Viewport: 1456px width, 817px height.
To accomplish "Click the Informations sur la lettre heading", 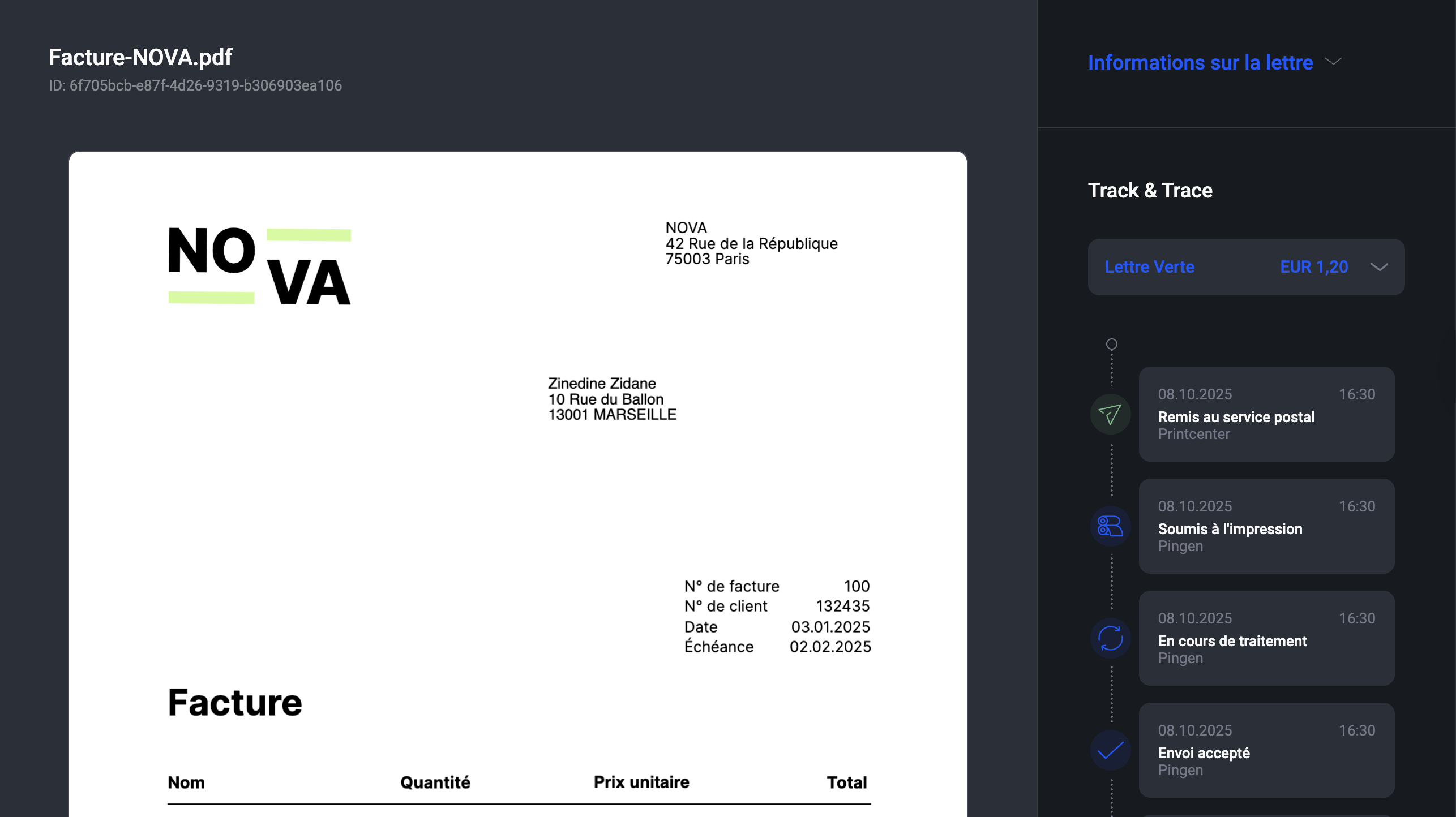I will coord(1200,62).
